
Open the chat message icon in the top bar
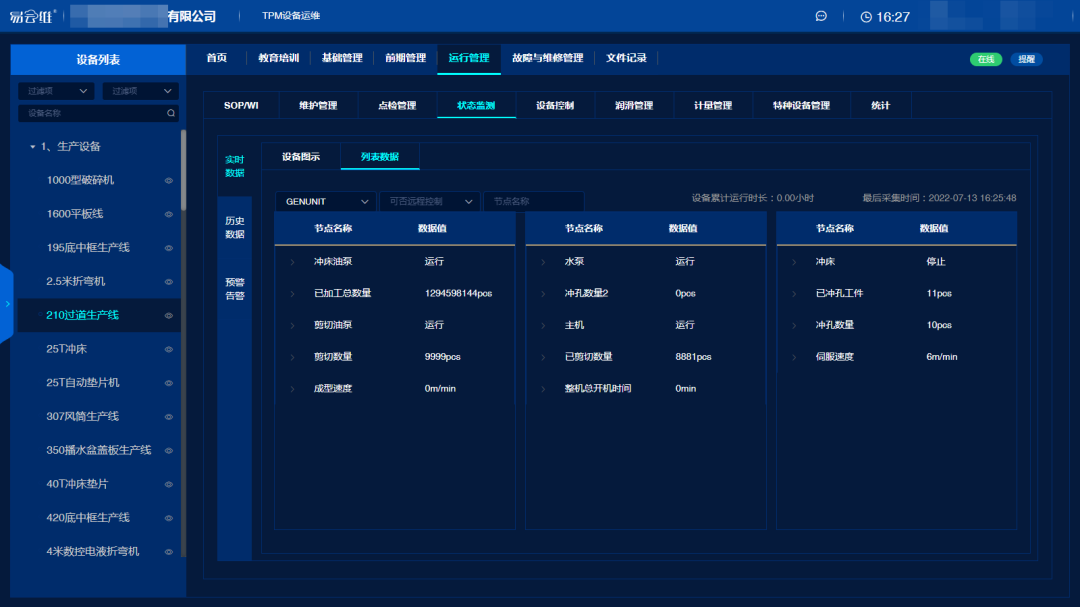821,15
